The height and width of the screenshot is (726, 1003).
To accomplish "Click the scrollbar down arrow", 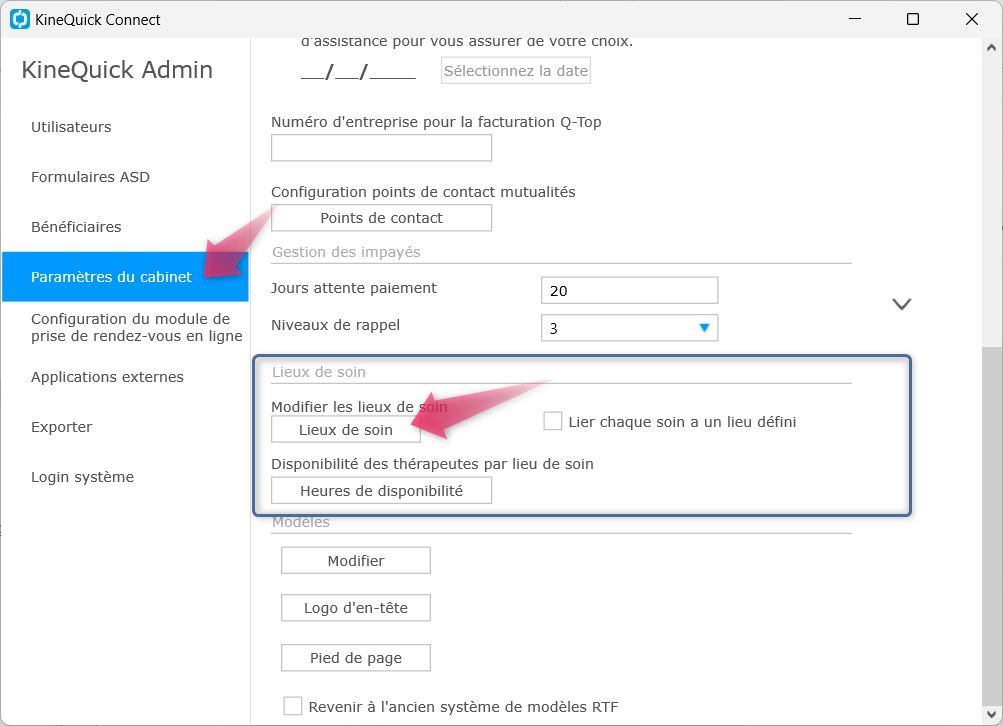I will point(991,714).
